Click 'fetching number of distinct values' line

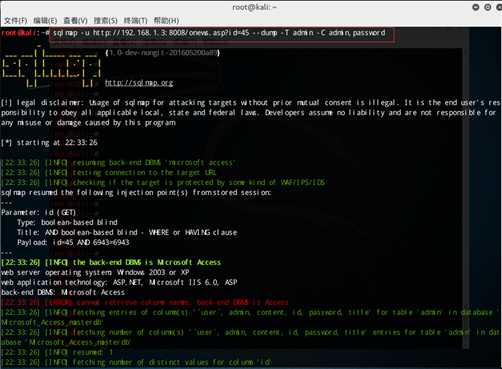(136, 362)
